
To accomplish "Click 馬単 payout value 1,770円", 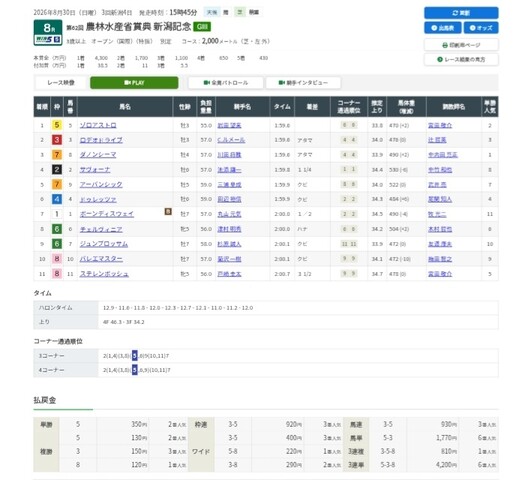I will pyautogui.click(x=446, y=438).
